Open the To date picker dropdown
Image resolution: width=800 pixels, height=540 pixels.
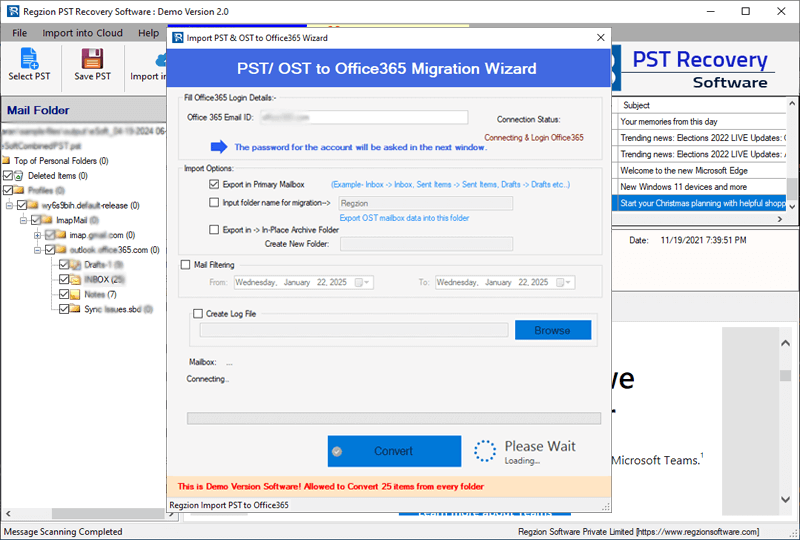point(569,283)
